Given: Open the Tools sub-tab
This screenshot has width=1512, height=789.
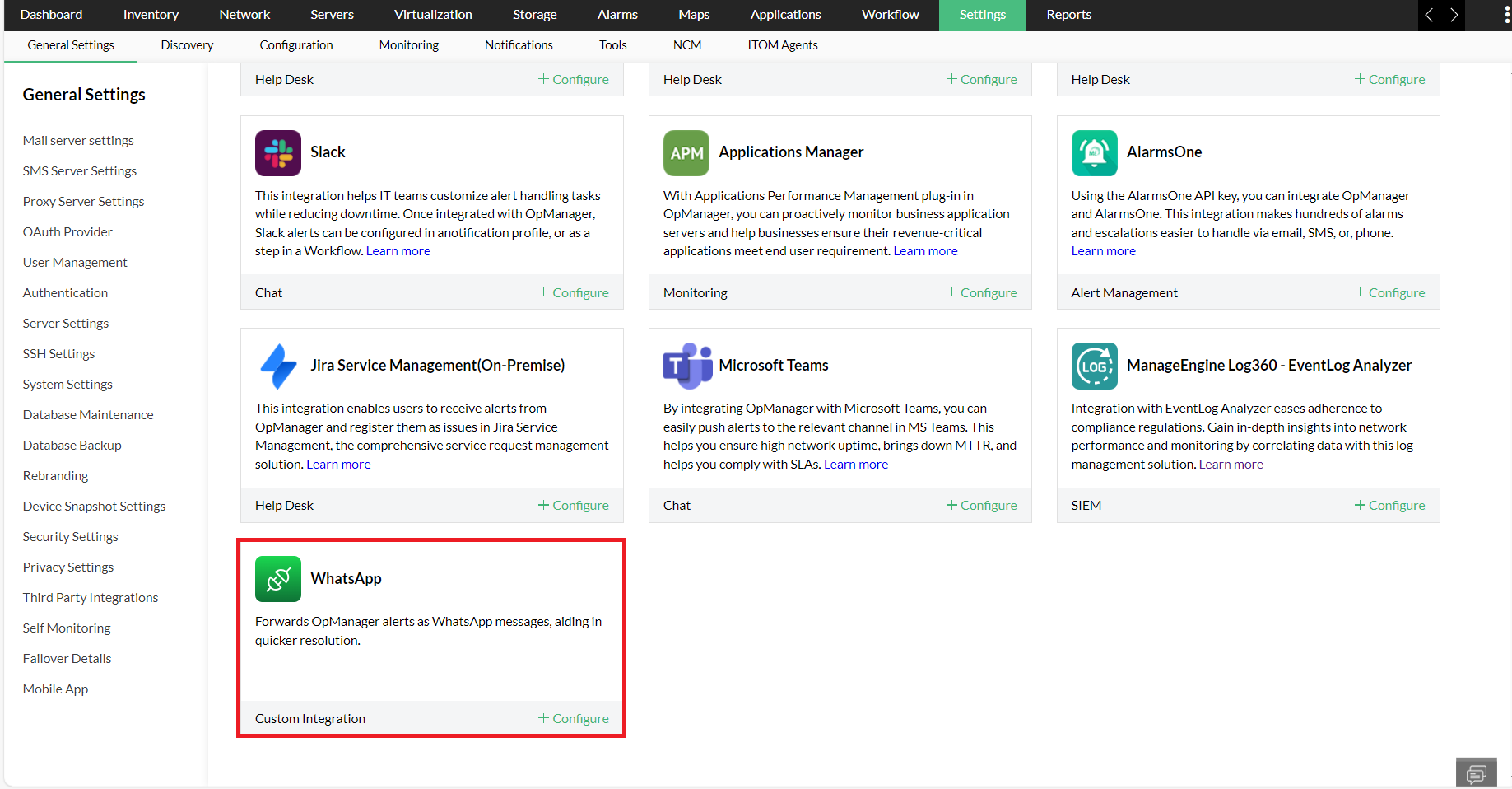Looking at the screenshot, I should coord(613,45).
